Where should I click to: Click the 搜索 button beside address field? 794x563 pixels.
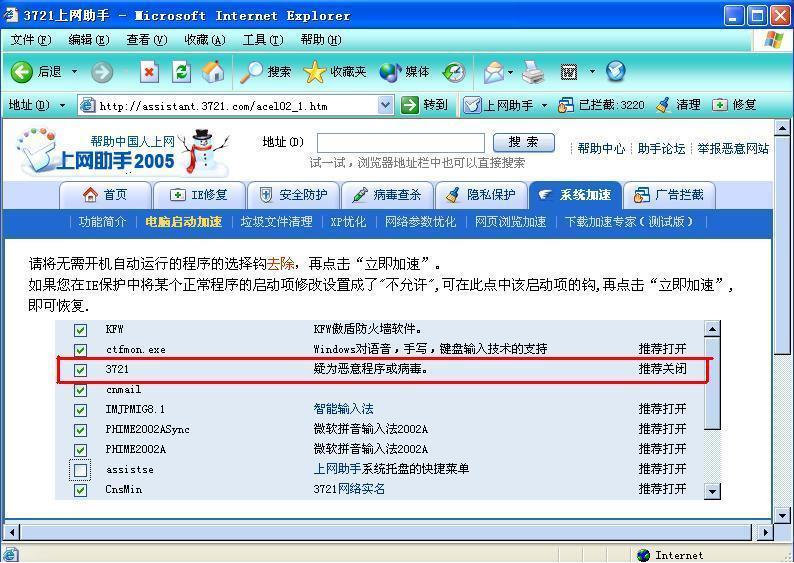tap(524, 143)
